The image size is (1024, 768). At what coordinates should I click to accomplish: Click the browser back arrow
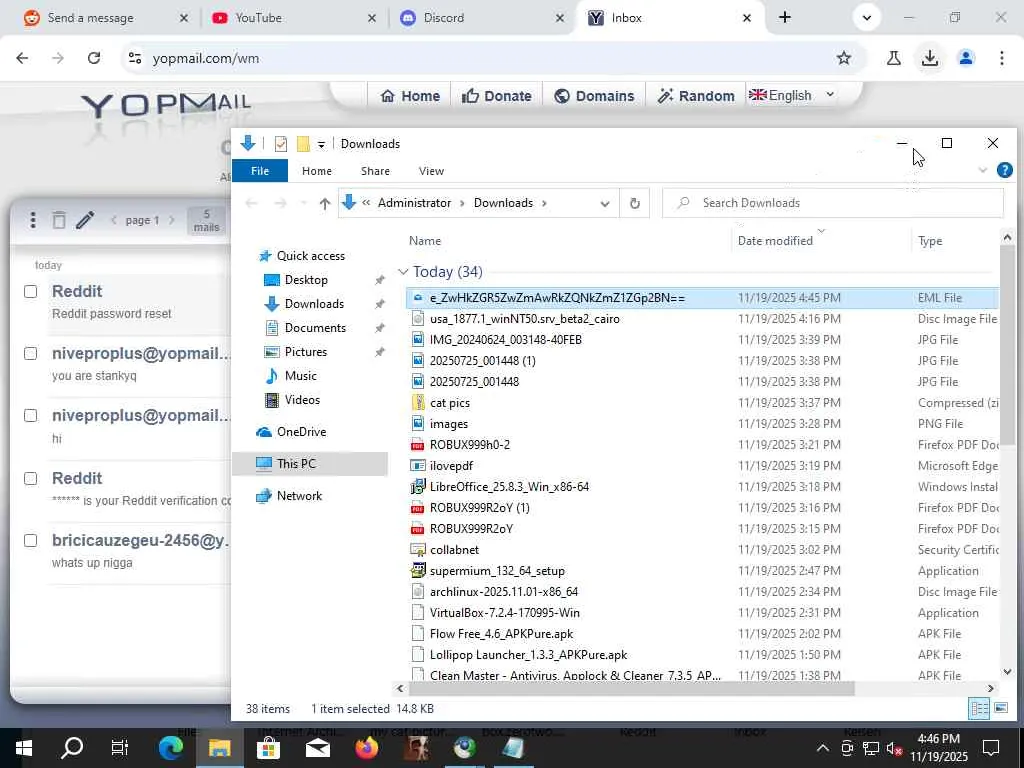22,58
